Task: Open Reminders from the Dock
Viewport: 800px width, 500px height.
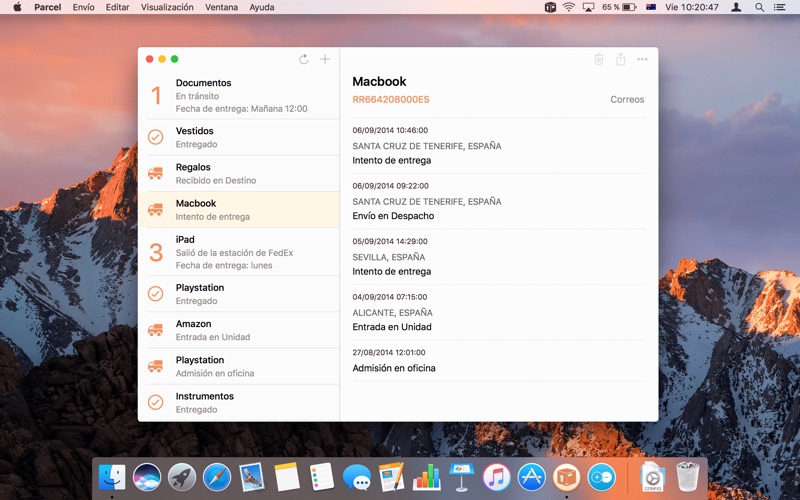Action: [321, 478]
